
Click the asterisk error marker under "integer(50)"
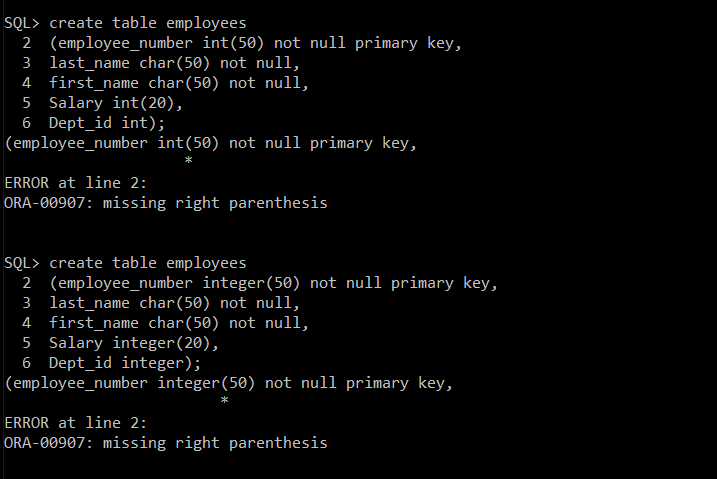click(x=224, y=401)
